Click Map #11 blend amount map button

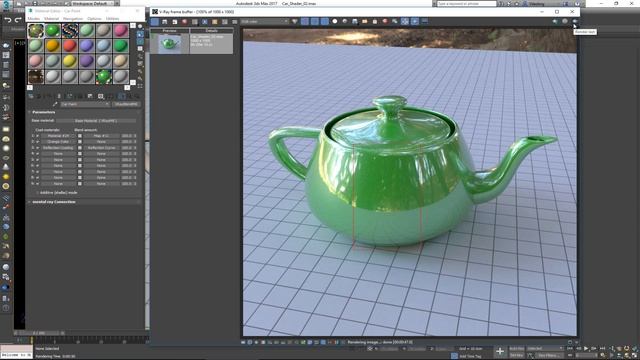pyautogui.click(x=101, y=136)
